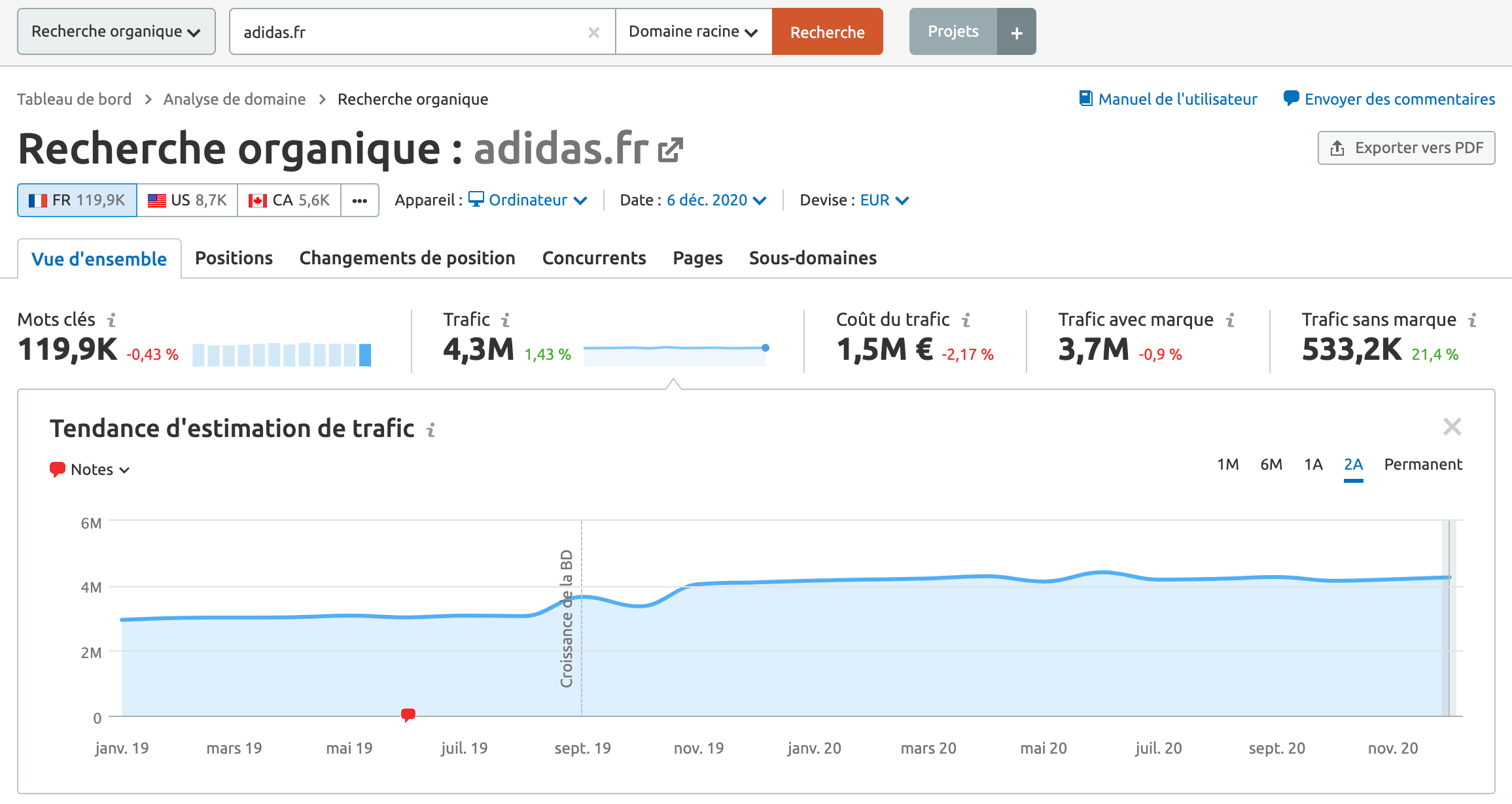Click info icon beside Coût du trafic
The image size is (1512, 804).
pyautogui.click(x=966, y=320)
